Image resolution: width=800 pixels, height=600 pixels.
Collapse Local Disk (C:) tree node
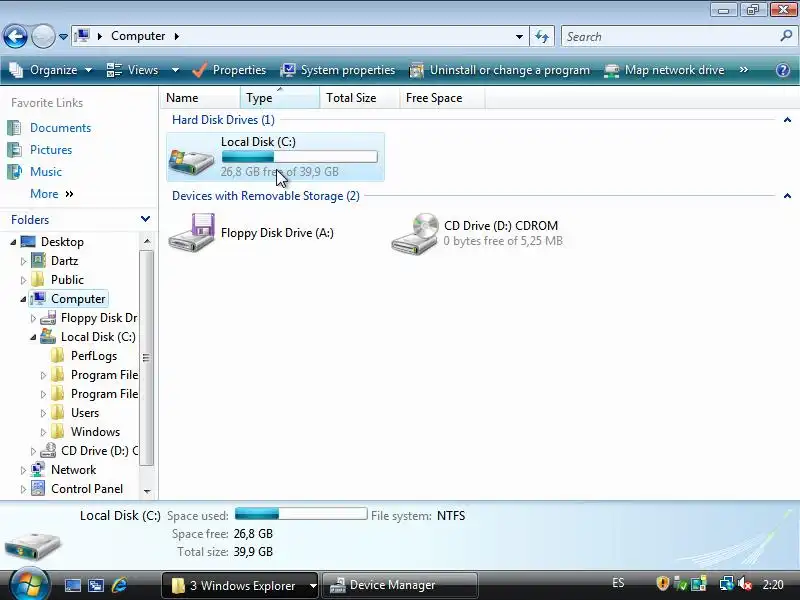point(33,337)
